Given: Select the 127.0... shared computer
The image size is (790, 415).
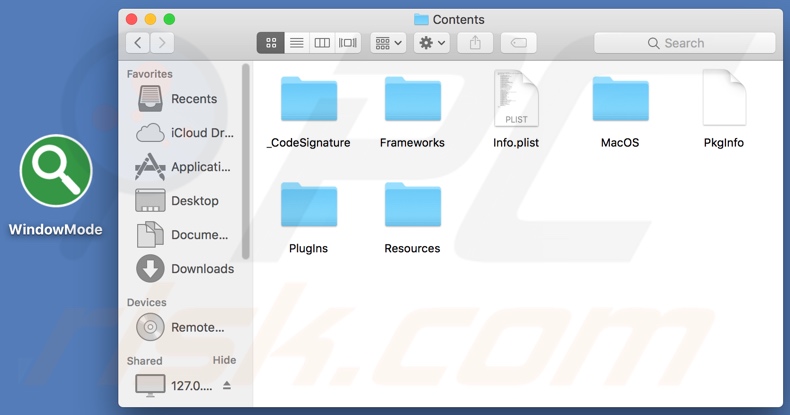Looking at the screenshot, I should click(174, 386).
